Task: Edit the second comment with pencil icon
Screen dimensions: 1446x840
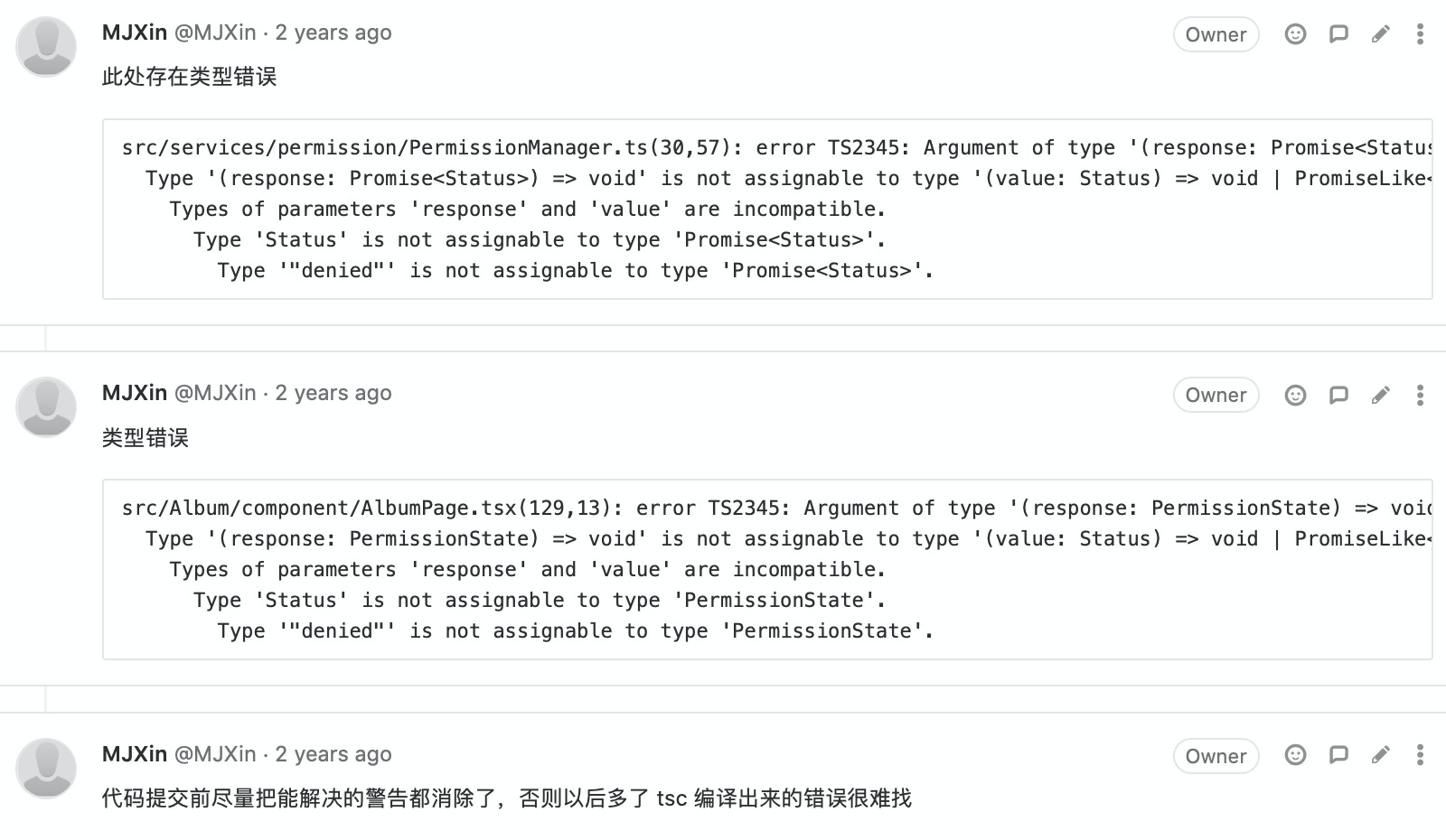Action: click(1380, 395)
